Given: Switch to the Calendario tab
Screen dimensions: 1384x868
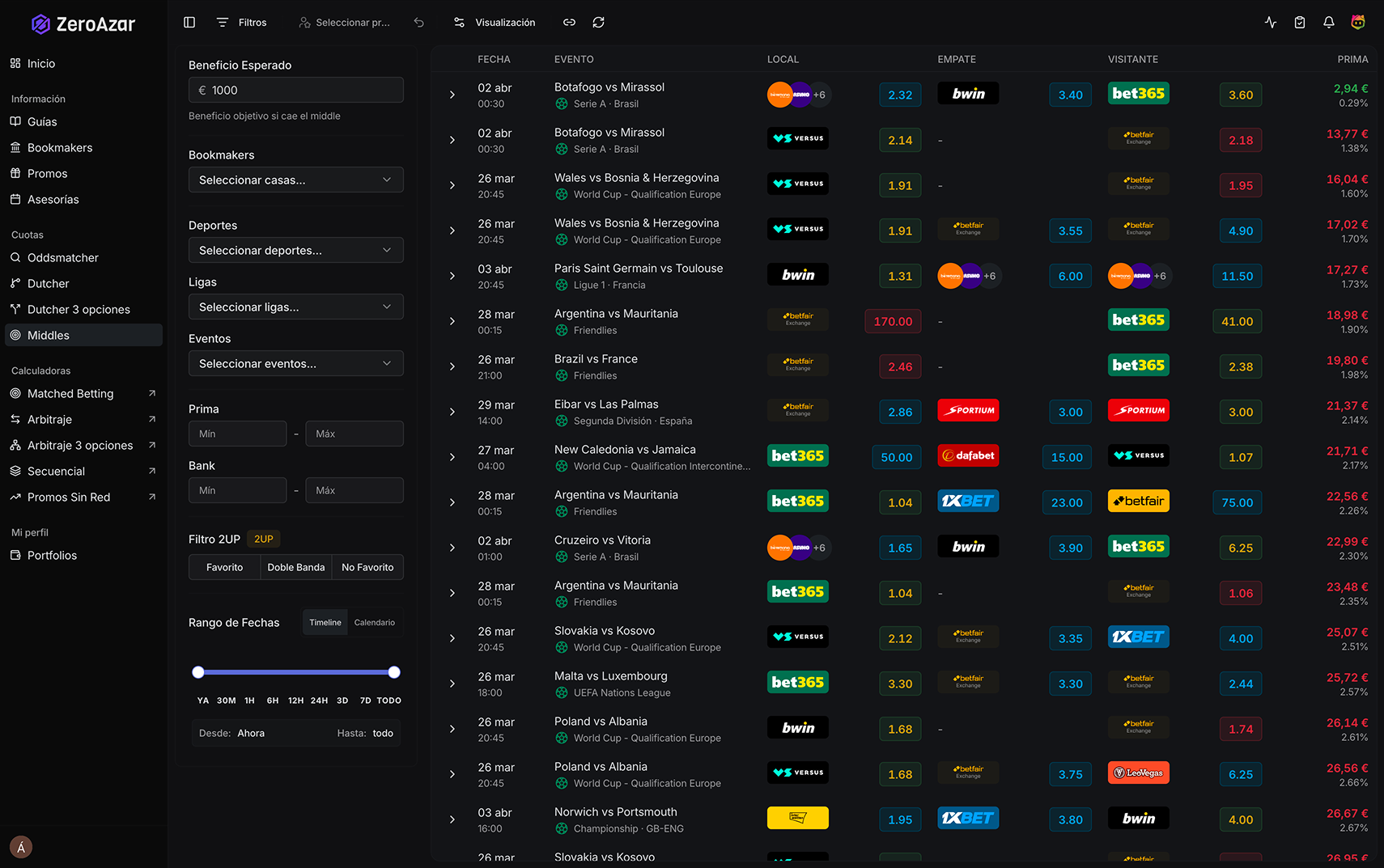Looking at the screenshot, I should tap(374, 622).
